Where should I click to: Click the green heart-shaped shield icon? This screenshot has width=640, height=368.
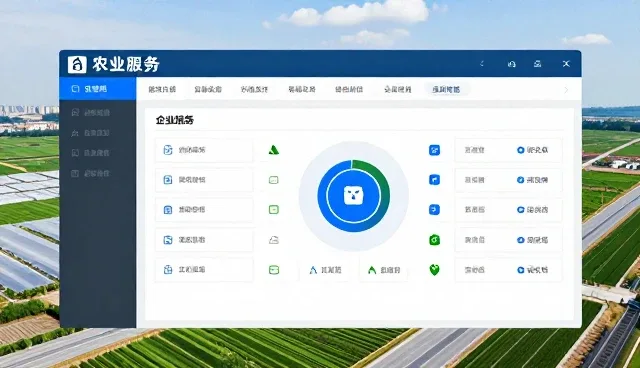click(434, 270)
